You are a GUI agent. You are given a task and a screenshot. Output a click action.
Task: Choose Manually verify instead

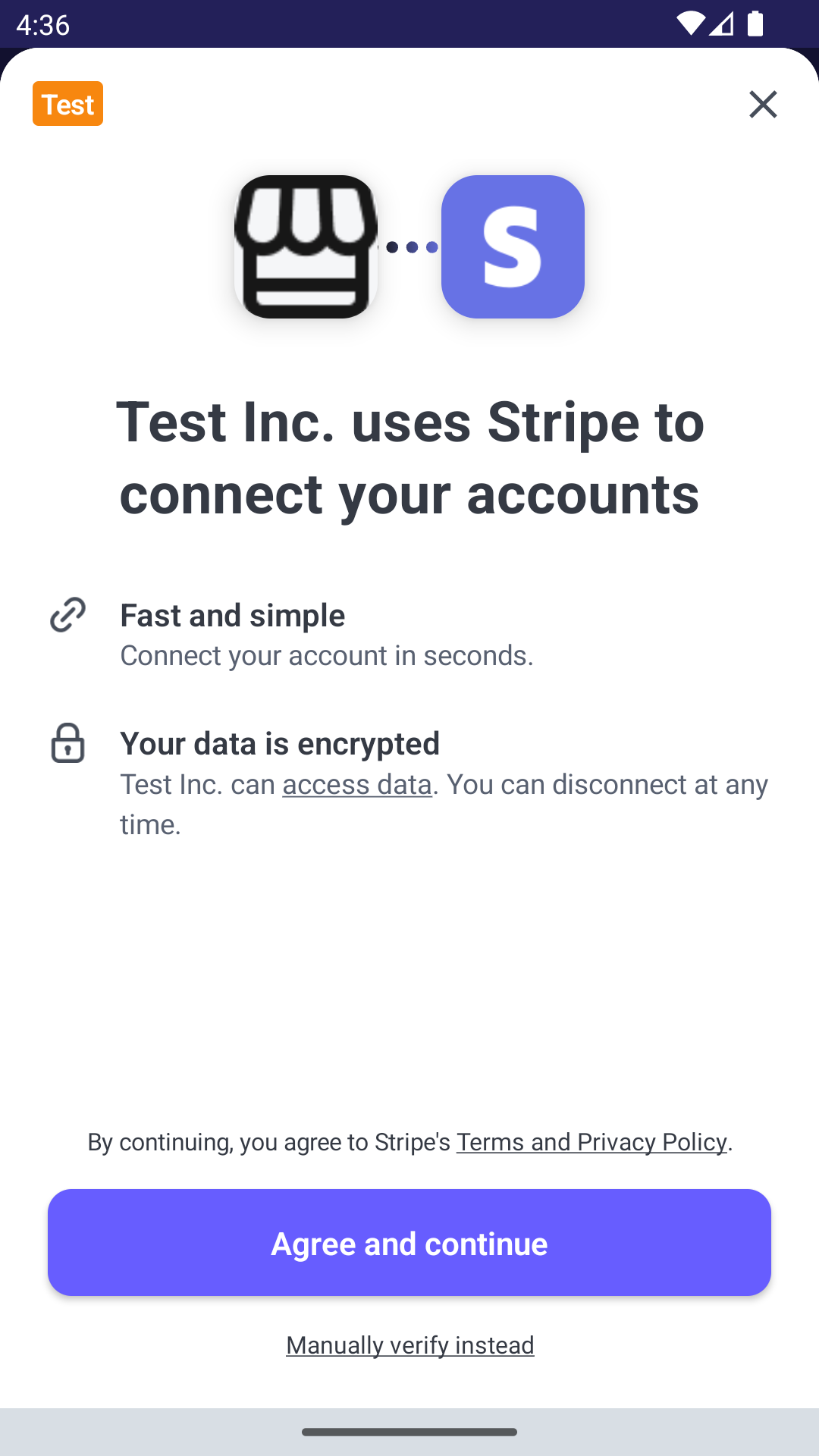(x=409, y=1345)
